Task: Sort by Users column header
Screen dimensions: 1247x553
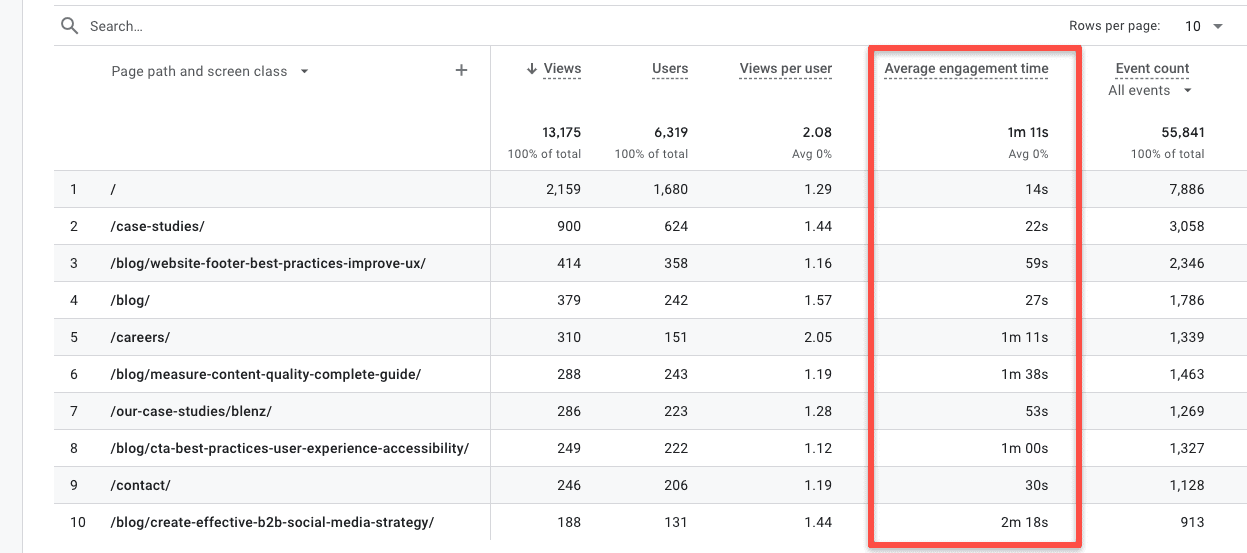Action: click(x=669, y=69)
